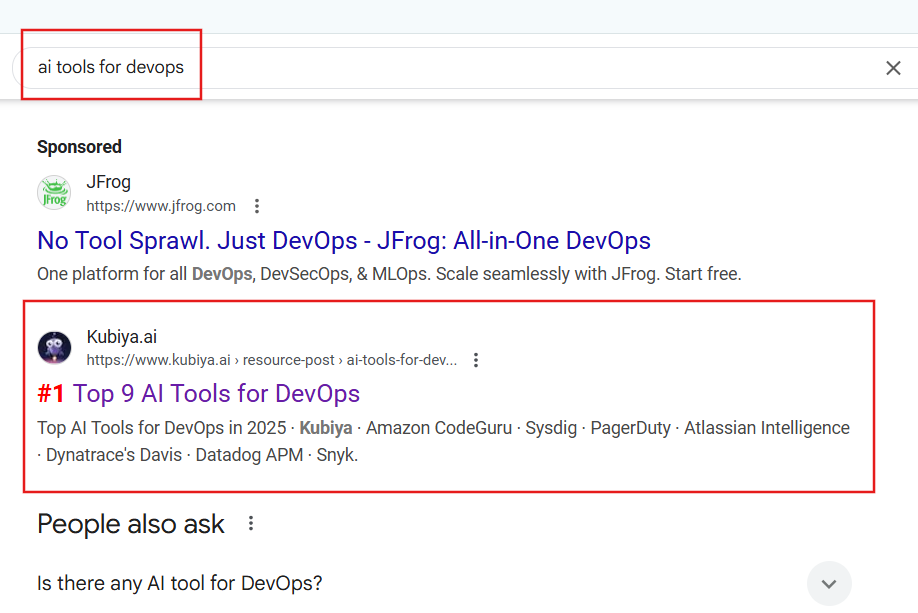This screenshot has width=918, height=613.
Task: Click the kubiya.ai resource-post URL breadcrumb
Action: tap(272, 360)
